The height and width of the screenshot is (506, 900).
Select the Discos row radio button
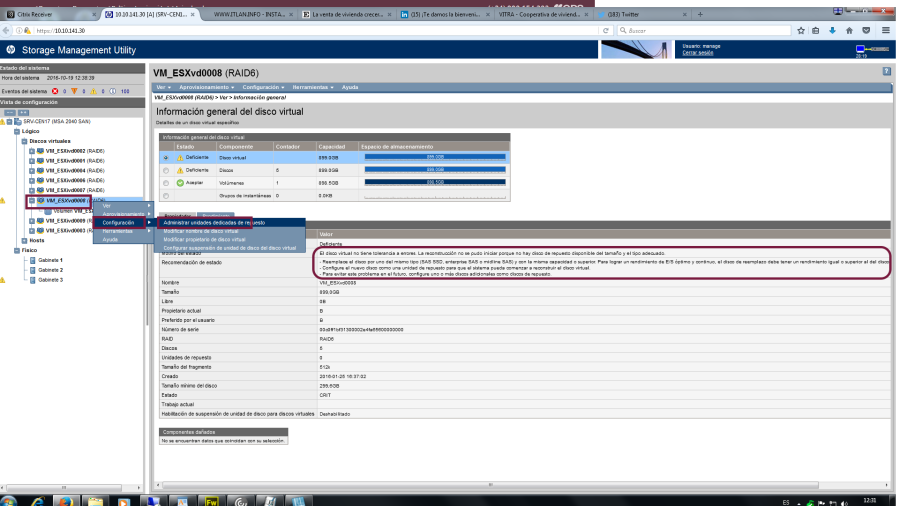[166, 170]
